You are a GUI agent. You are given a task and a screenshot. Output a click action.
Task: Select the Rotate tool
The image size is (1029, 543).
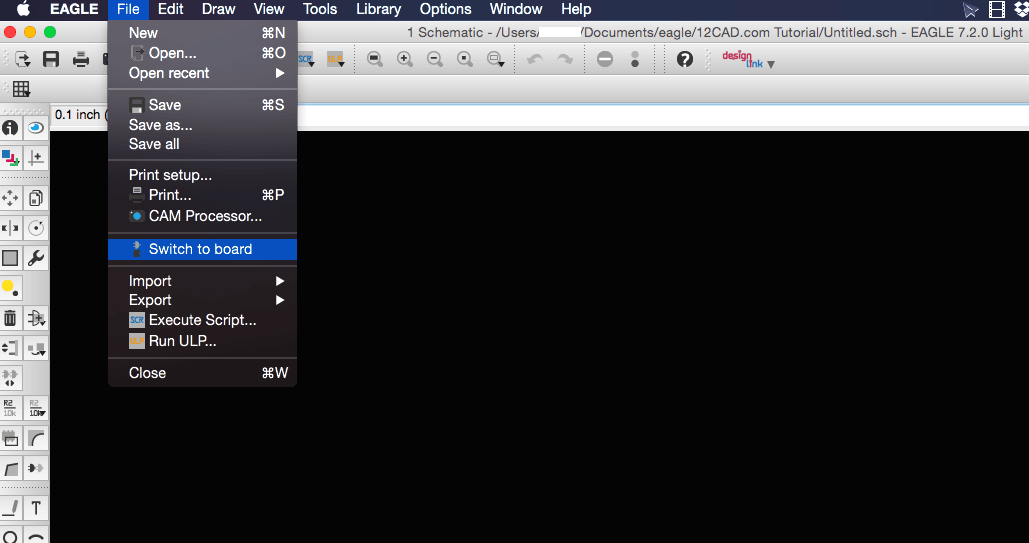[36, 228]
